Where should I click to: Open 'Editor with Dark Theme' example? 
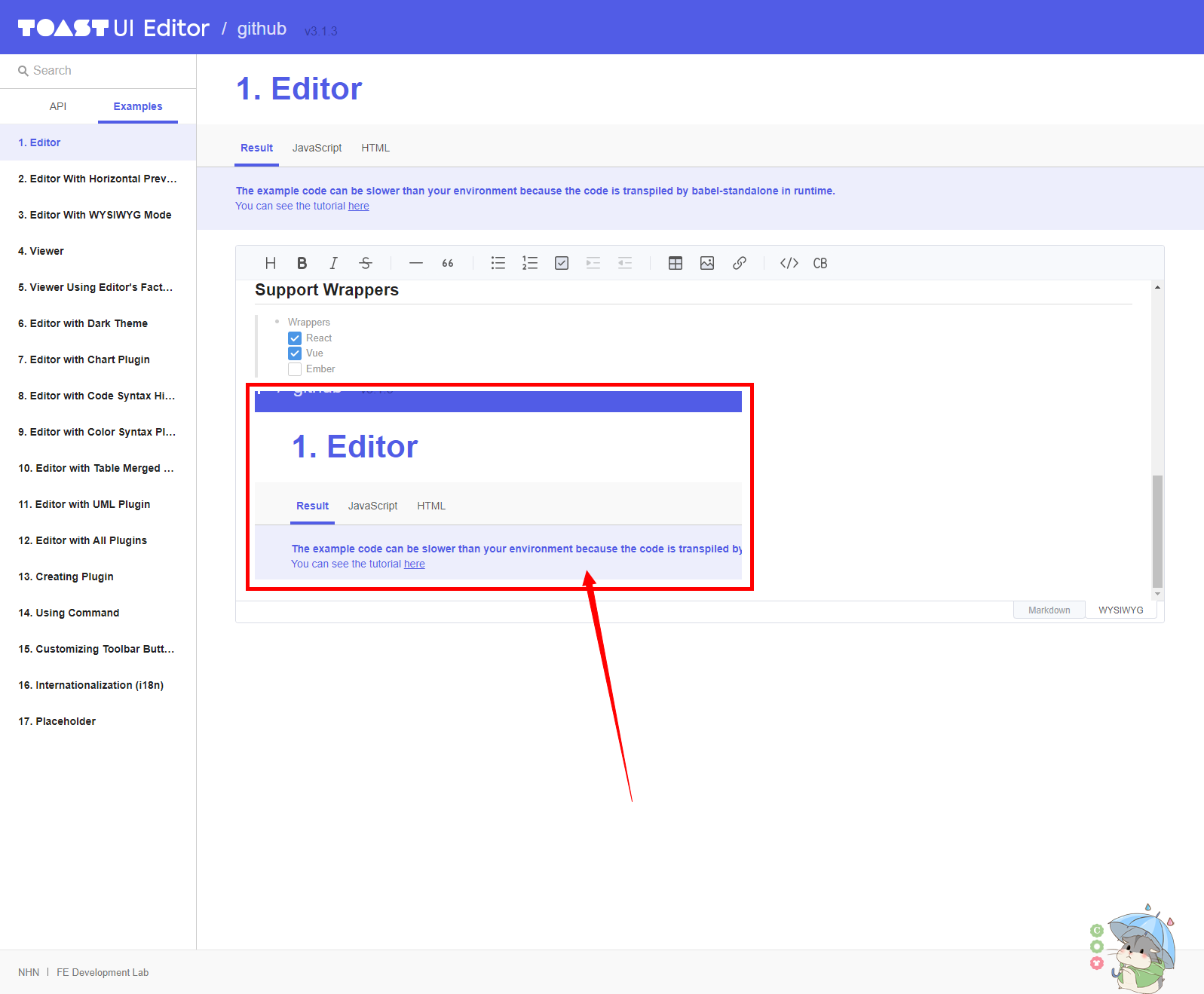98,323
